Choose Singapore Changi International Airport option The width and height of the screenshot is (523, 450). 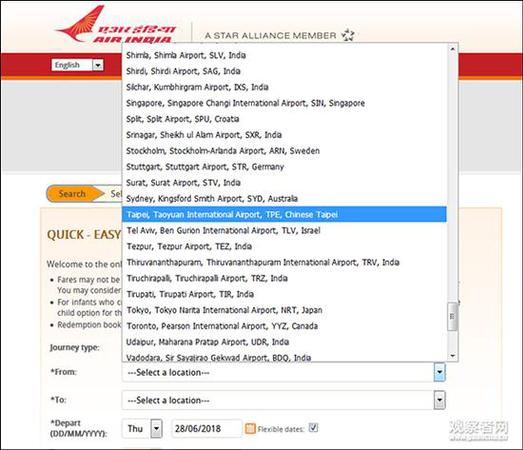[x=285, y=103]
